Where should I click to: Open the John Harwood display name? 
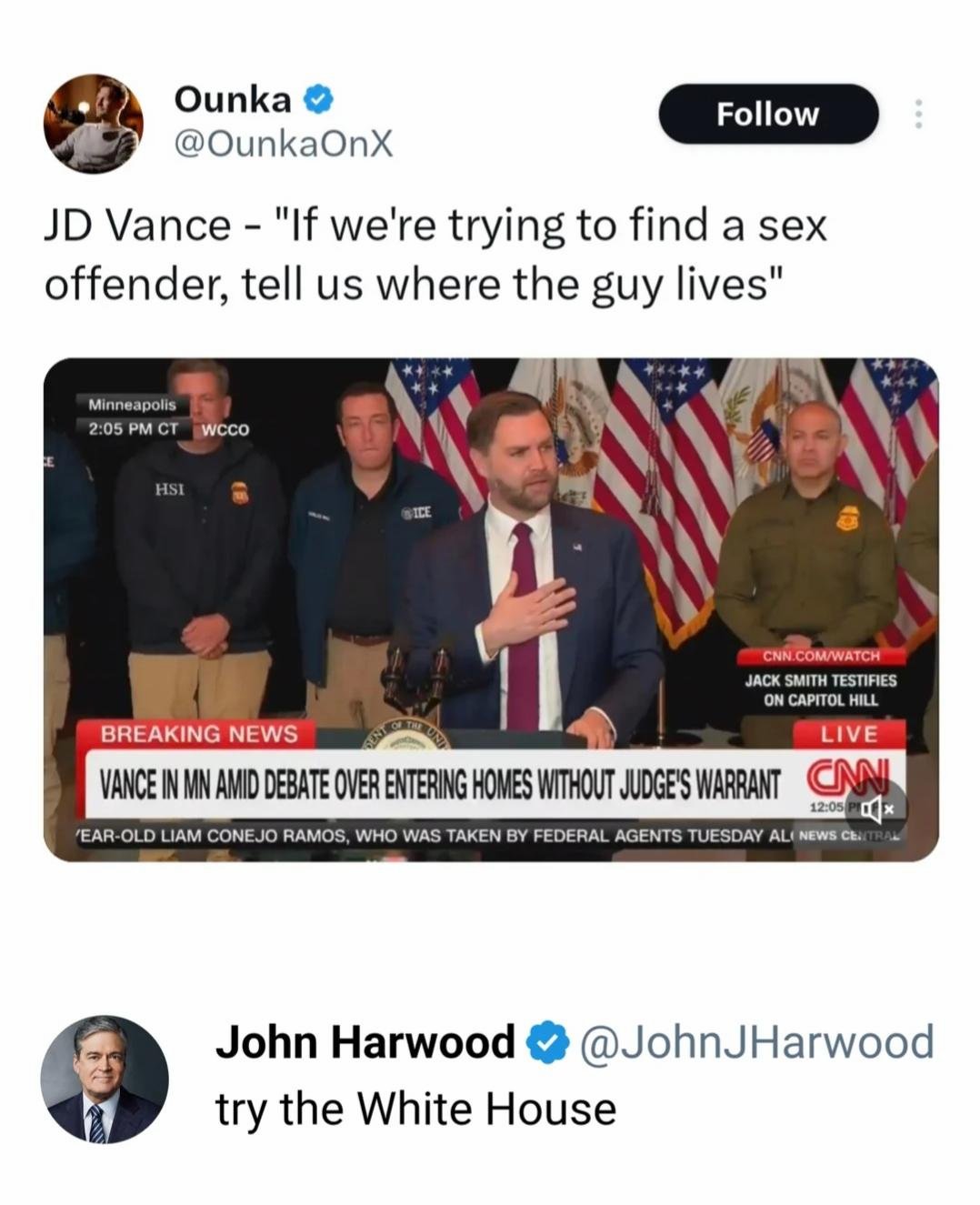coord(366,1042)
